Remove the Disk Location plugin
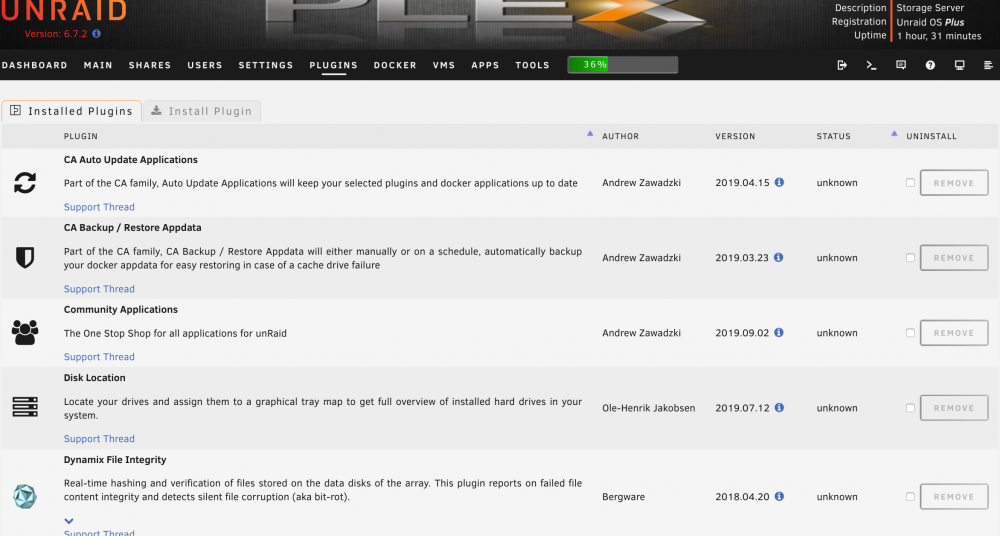Viewport: 1000px width, 536px height. pyautogui.click(x=953, y=408)
